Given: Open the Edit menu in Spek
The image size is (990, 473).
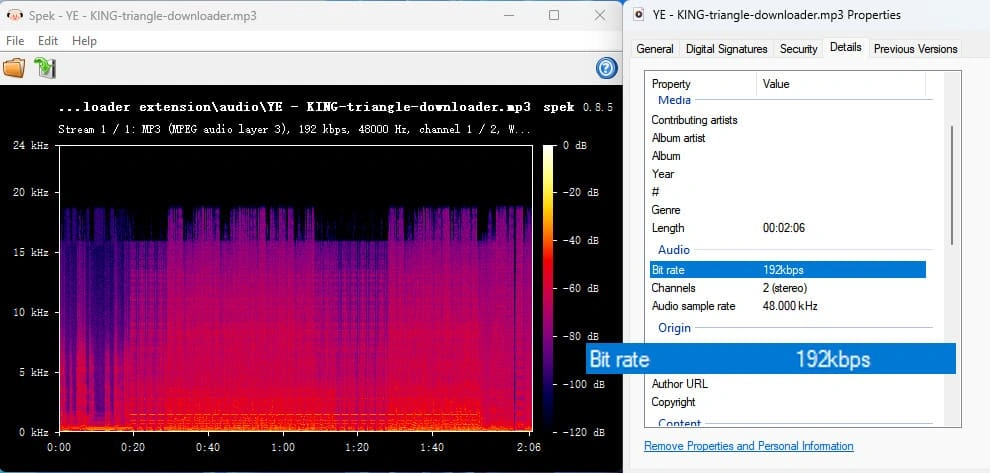Looking at the screenshot, I should [48, 41].
